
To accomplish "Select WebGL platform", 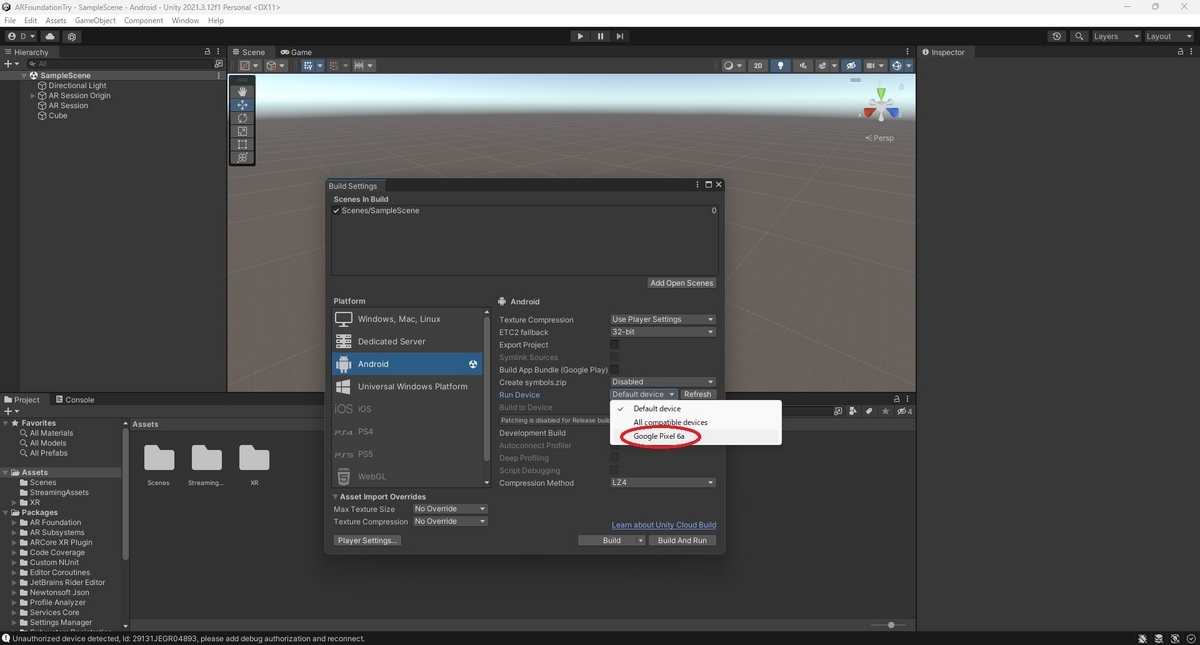I will click(408, 476).
